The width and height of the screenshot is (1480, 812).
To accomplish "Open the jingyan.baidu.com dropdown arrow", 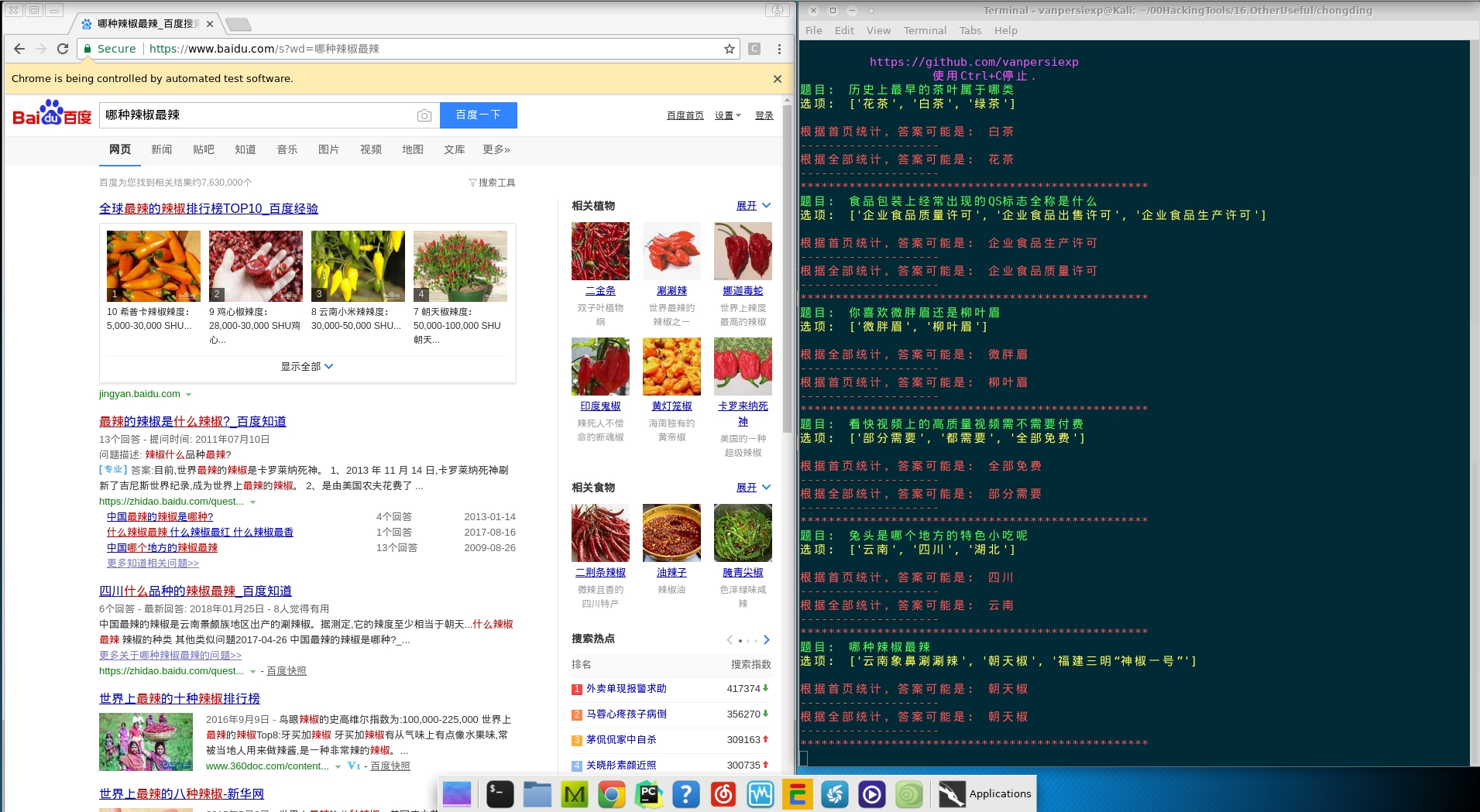I will 188,395.
